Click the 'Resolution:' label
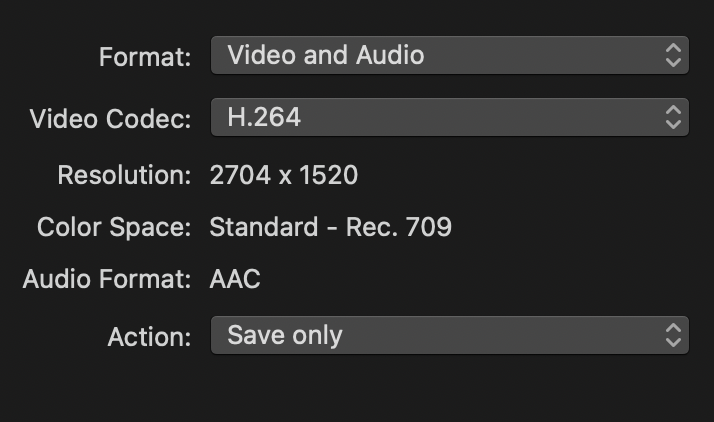Viewport: 714px width, 422px height. tap(124, 176)
